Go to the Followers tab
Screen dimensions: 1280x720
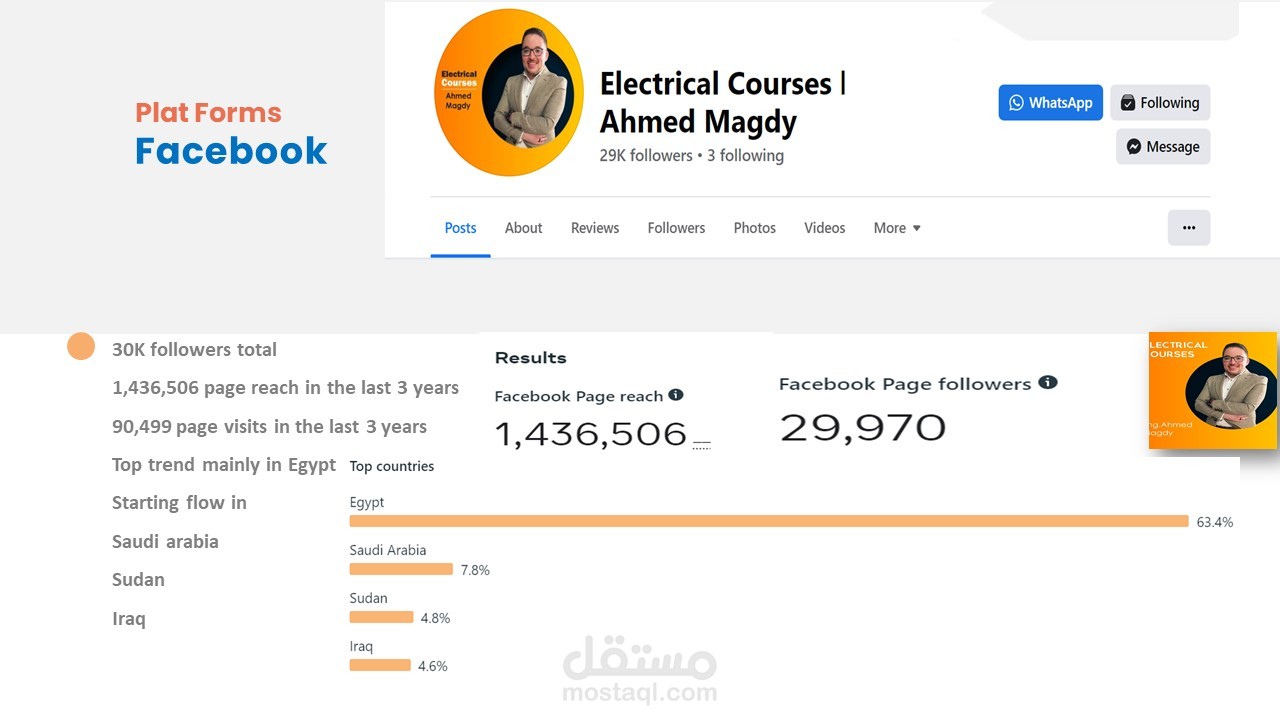click(x=676, y=228)
